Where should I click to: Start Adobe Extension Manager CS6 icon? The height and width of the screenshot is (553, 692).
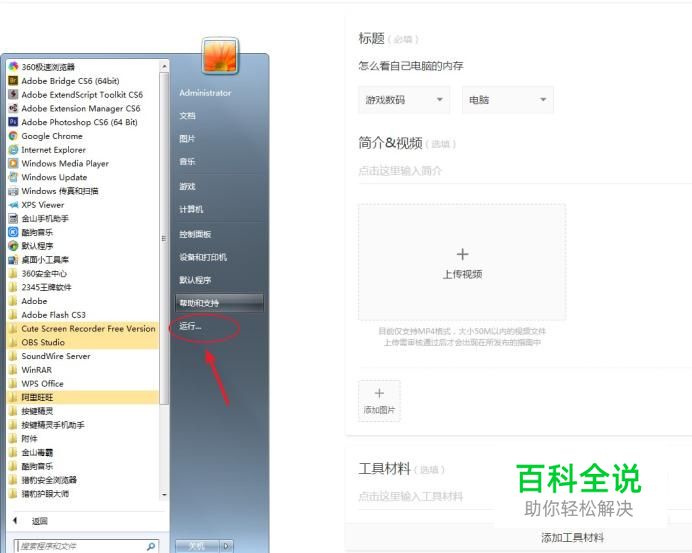point(13,108)
